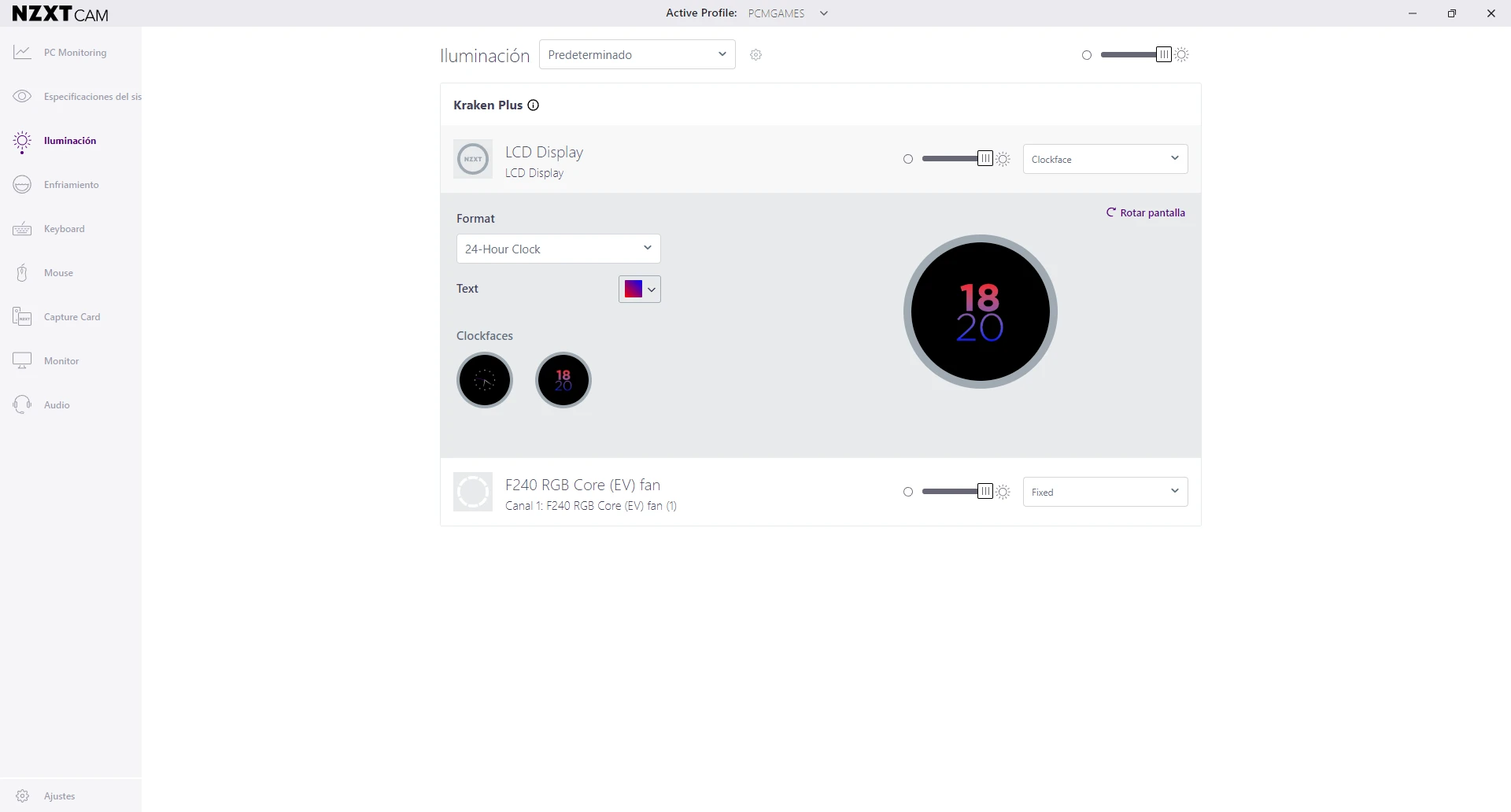Click the Ajustes gear icon
The height and width of the screenshot is (812, 1511).
(22, 795)
